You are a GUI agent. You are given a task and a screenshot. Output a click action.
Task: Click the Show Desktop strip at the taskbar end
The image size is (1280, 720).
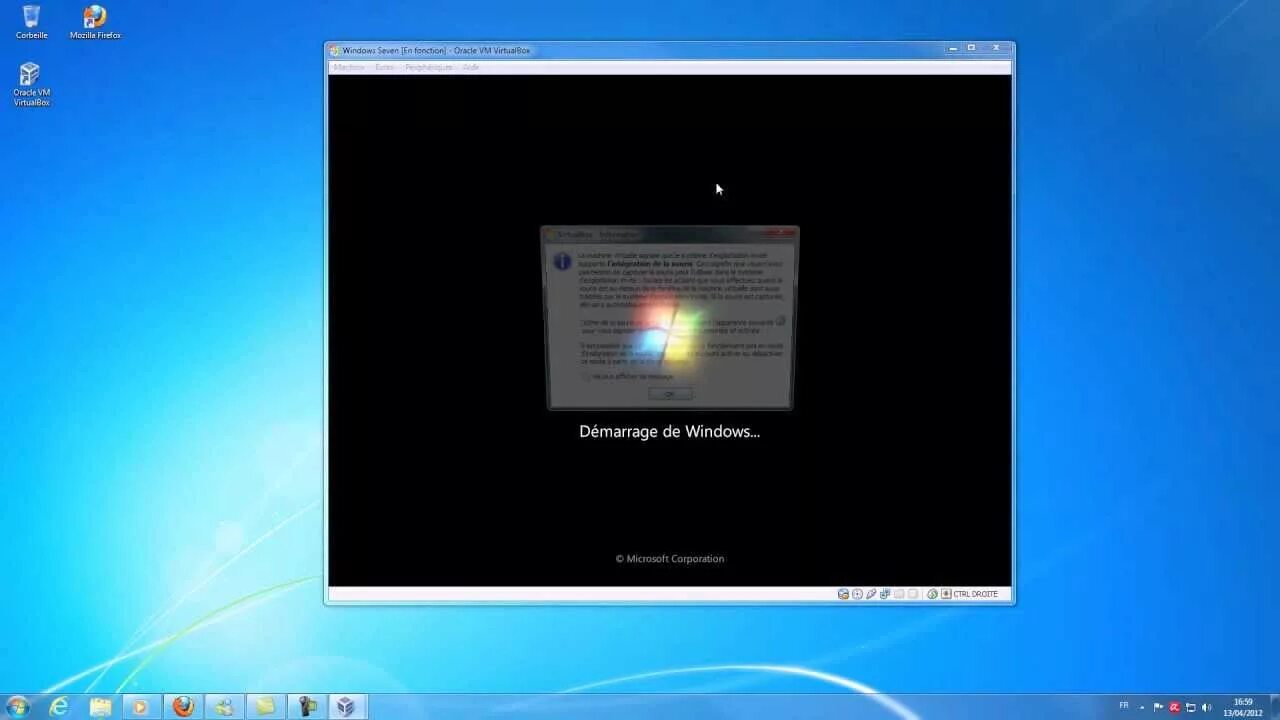tap(1275, 707)
